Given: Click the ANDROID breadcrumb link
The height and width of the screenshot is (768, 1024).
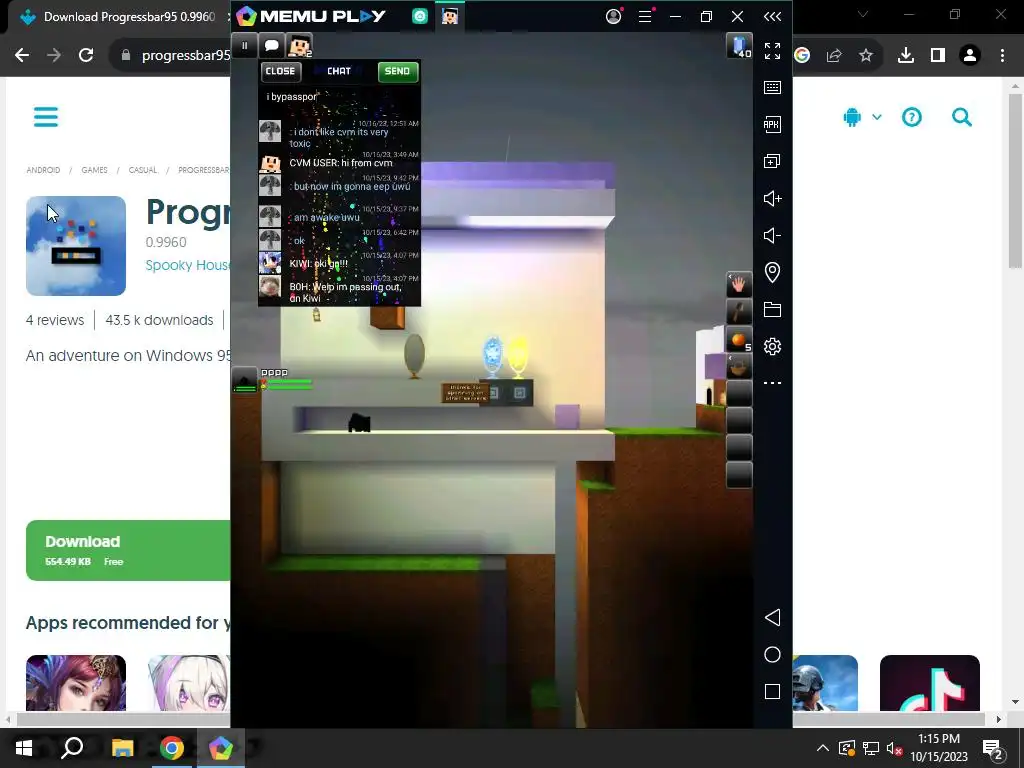Looking at the screenshot, I should 43,170.
